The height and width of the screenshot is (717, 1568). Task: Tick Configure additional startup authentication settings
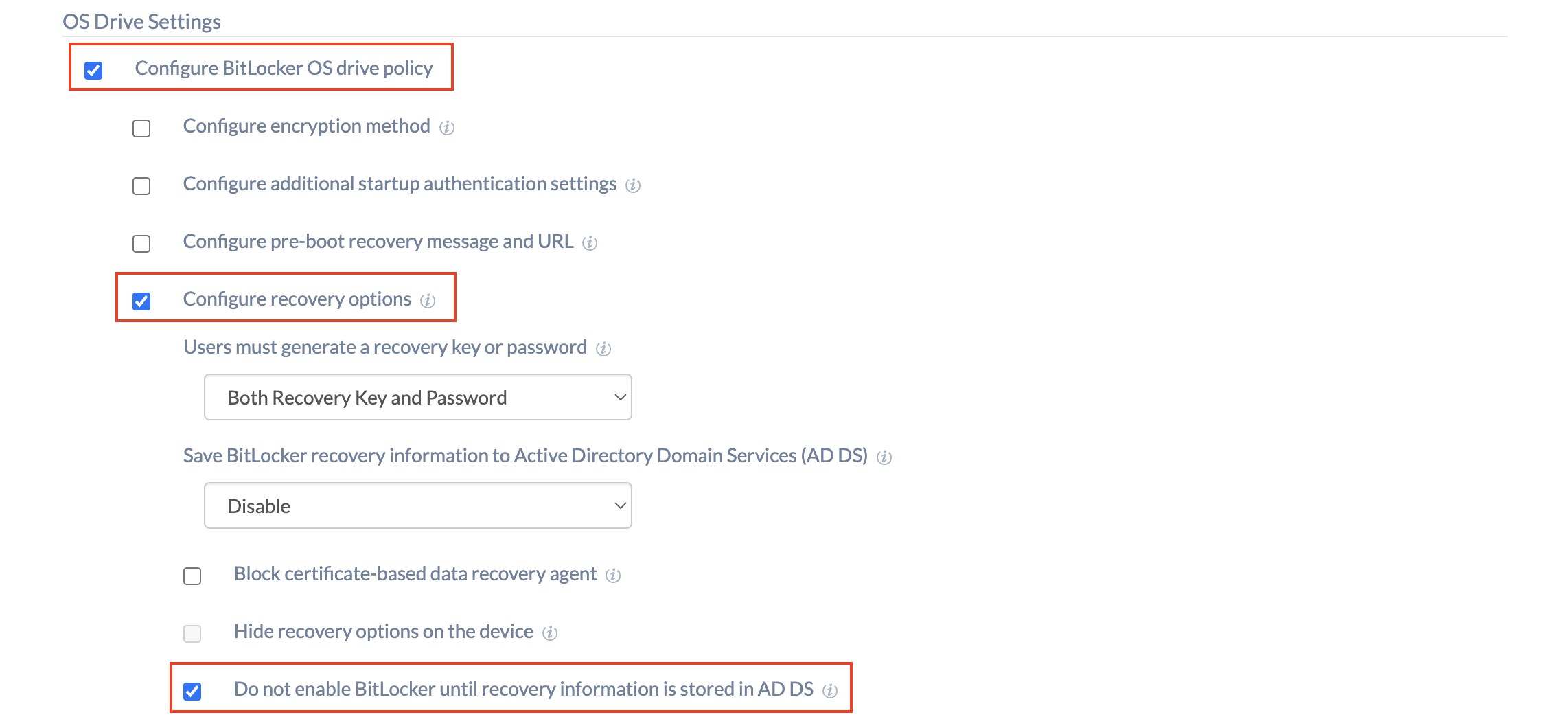pyautogui.click(x=141, y=186)
